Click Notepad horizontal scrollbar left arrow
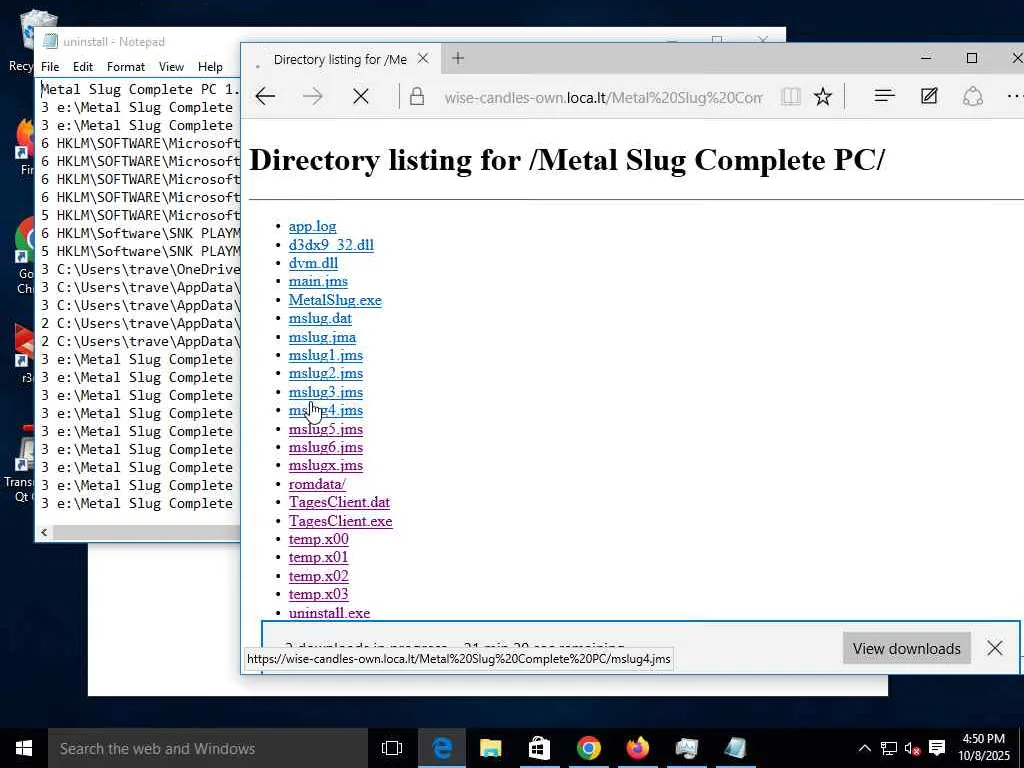Screen dimensions: 1024x768 44,533
